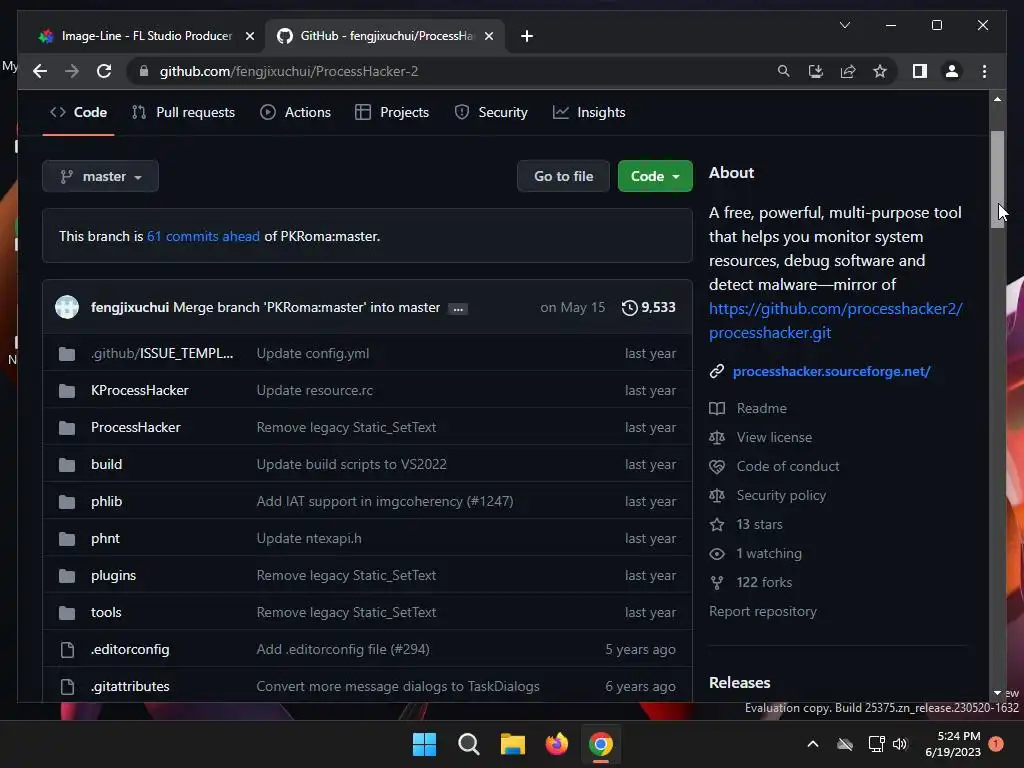
Task: Open the .github/ISSUE_TEMPLATE folder
Action: (x=162, y=353)
